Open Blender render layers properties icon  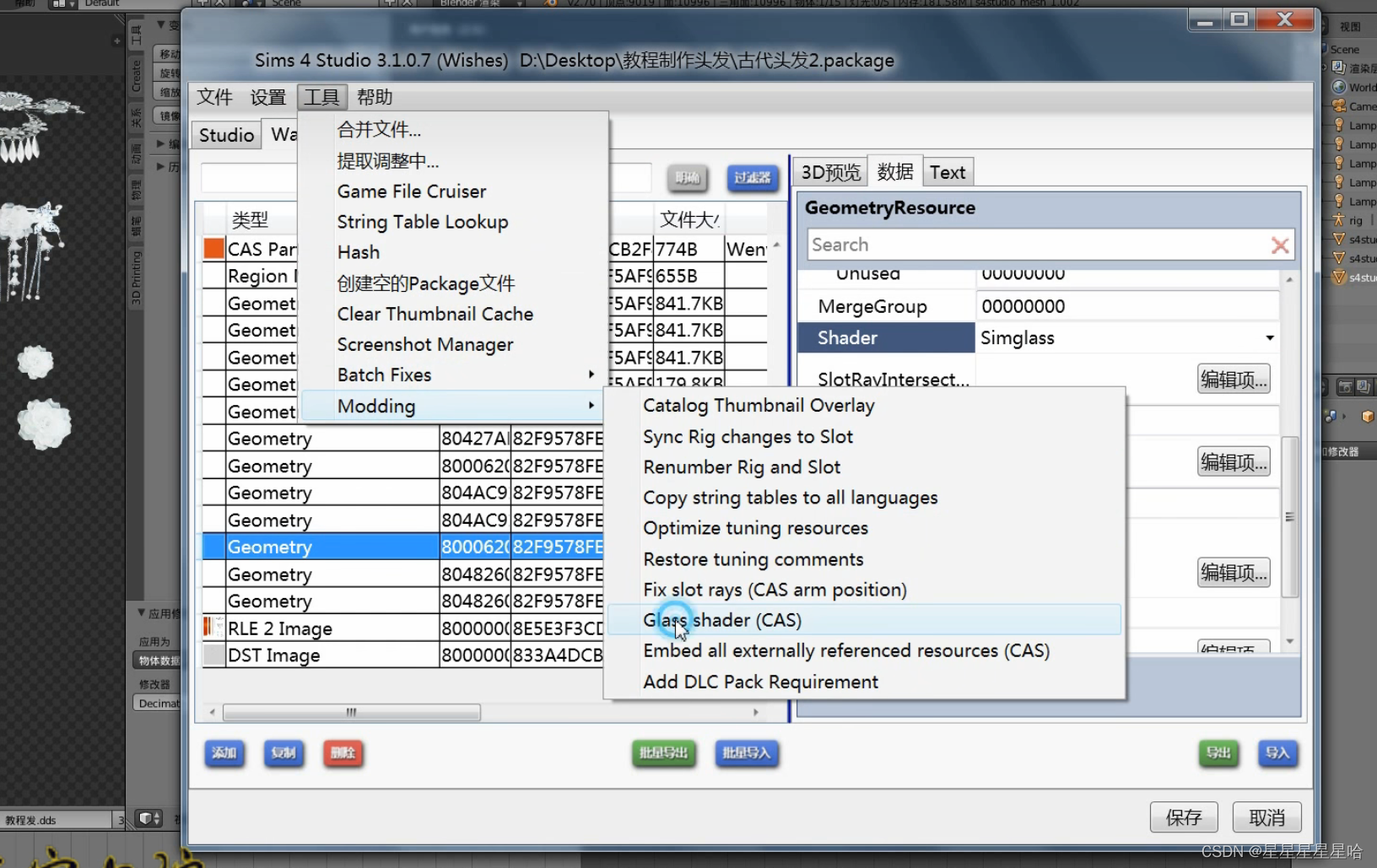(x=1363, y=387)
